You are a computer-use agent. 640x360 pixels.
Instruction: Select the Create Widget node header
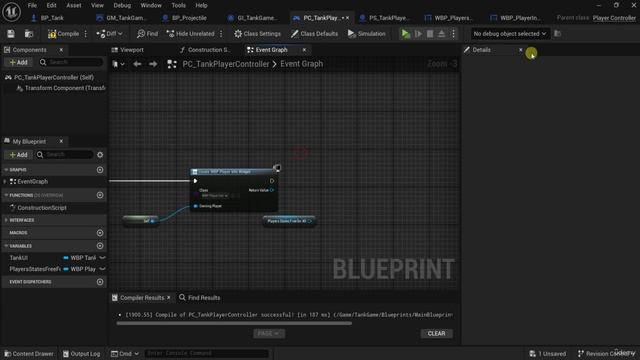point(233,172)
